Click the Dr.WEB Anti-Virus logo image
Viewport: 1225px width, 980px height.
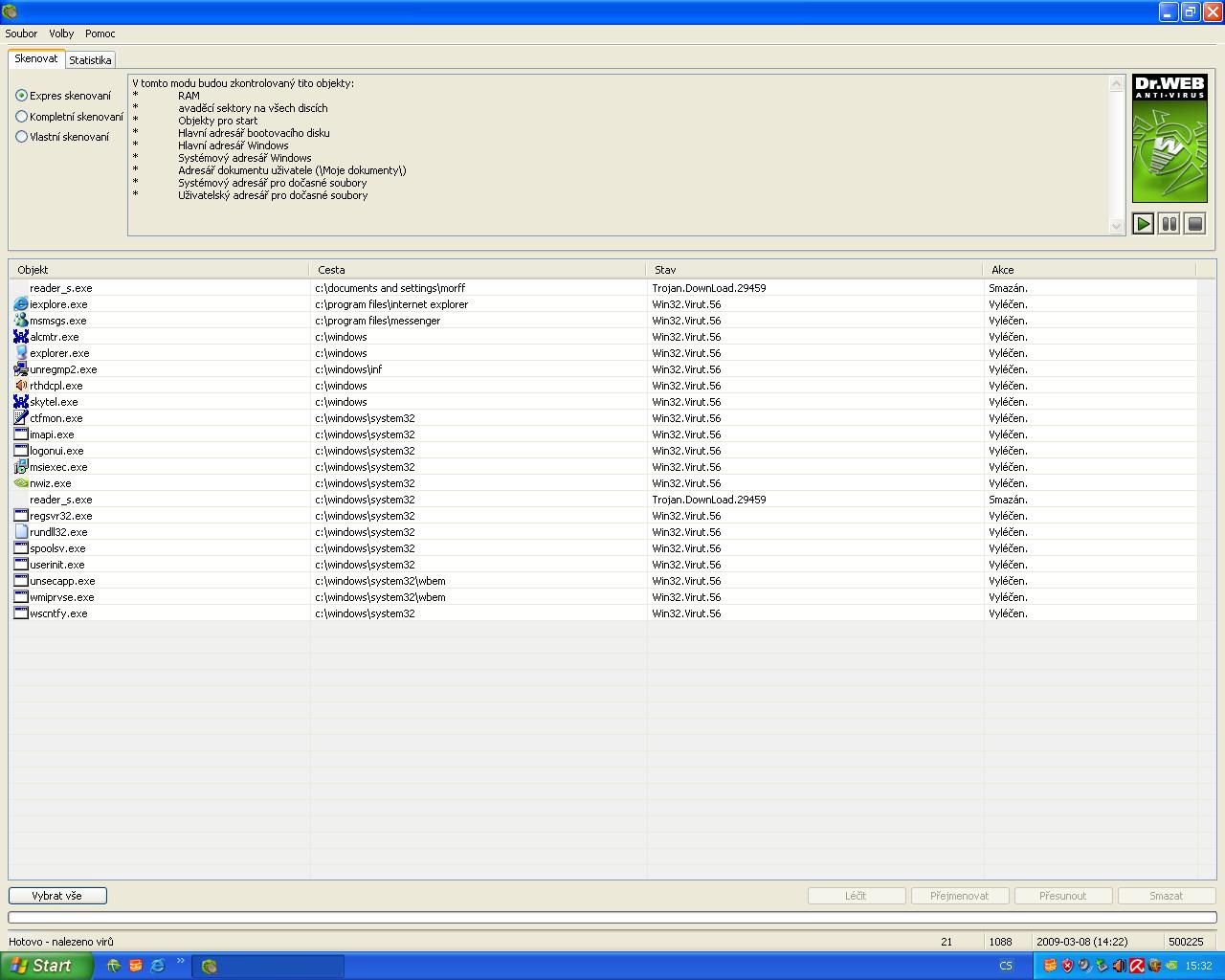(1169, 139)
